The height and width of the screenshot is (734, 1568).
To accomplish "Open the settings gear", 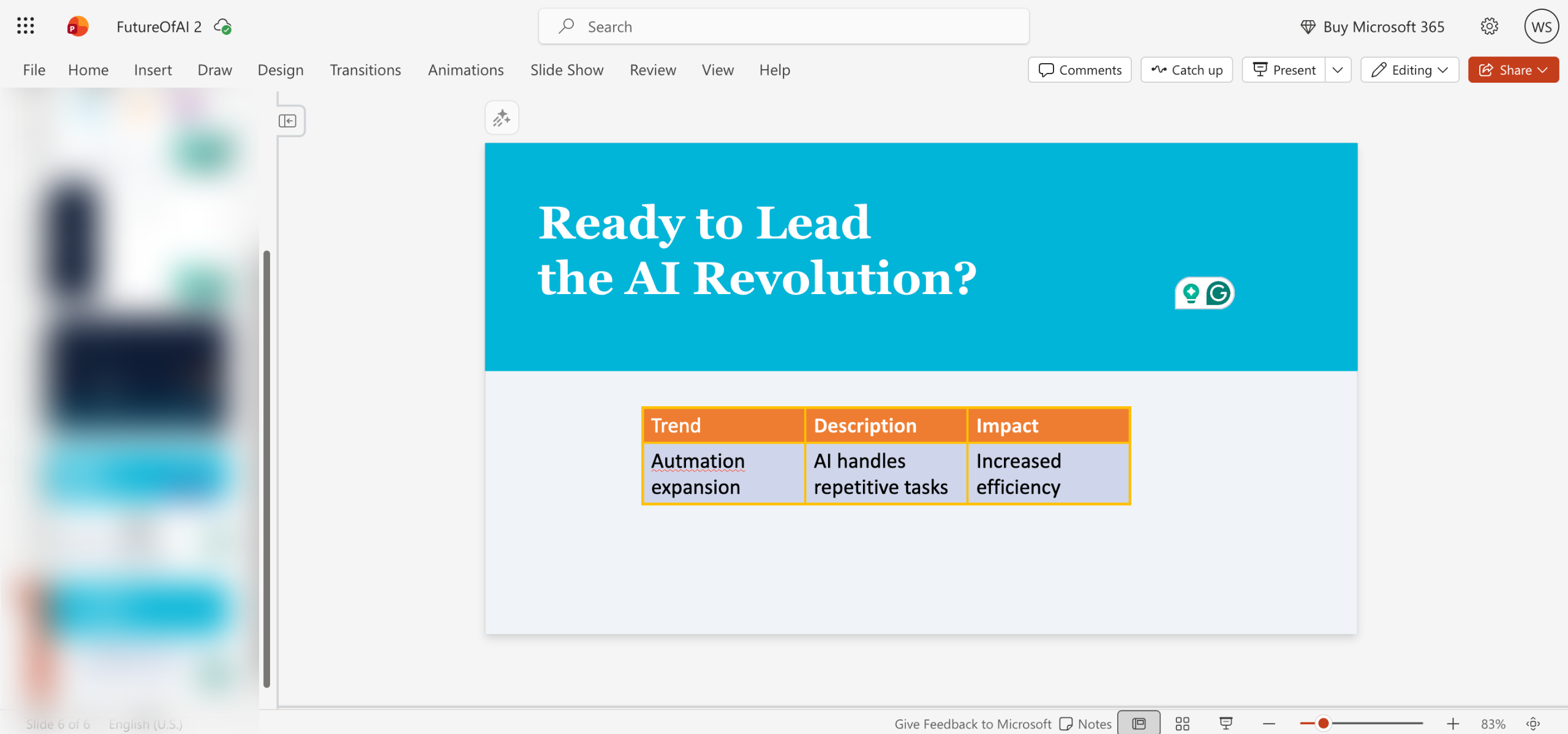I will (1489, 26).
